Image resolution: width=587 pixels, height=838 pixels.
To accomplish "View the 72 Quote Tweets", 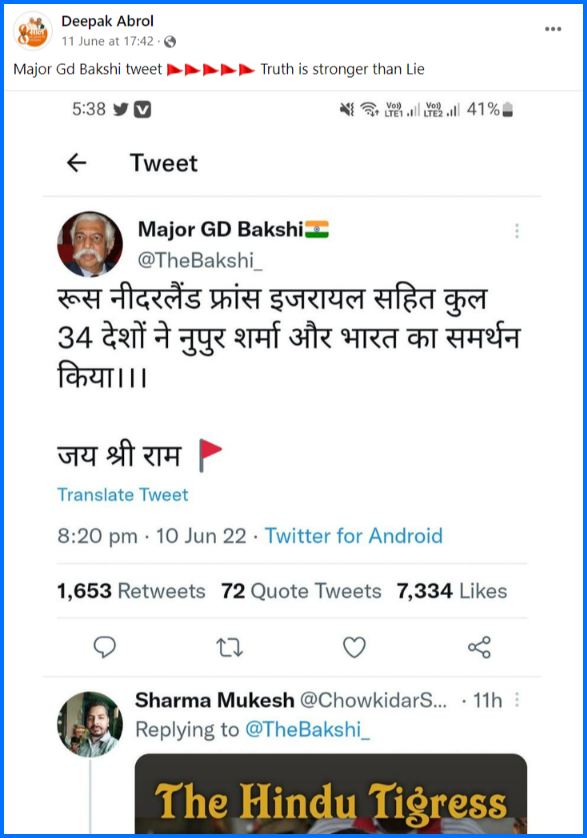I will point(302,591).
